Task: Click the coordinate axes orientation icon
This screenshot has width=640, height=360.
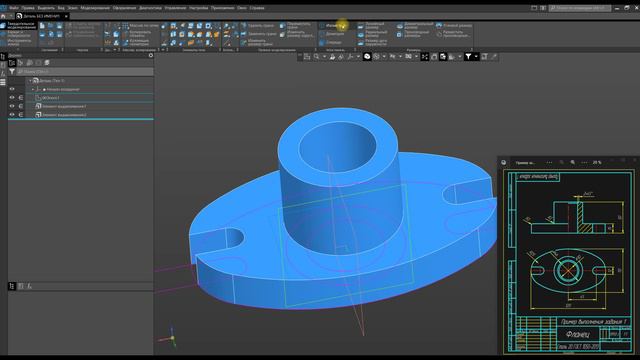Action: coord(350,57)
